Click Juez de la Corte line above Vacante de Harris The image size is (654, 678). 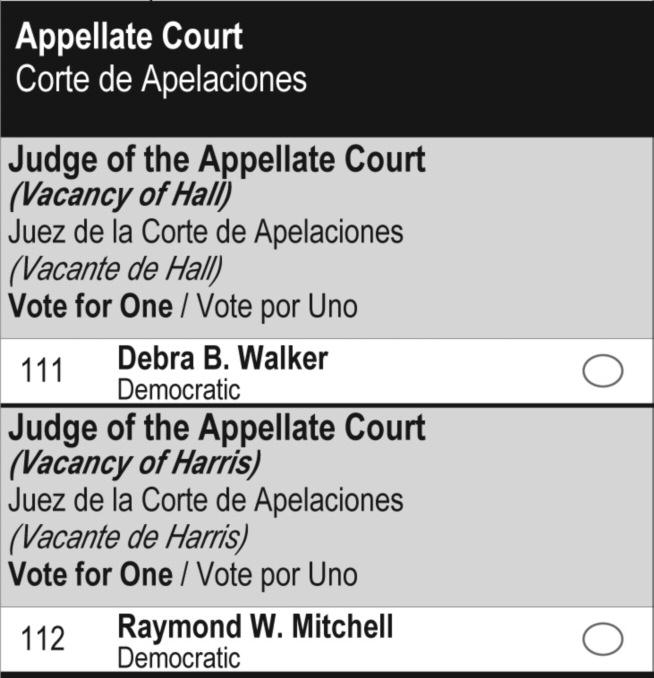pos(206,501)
